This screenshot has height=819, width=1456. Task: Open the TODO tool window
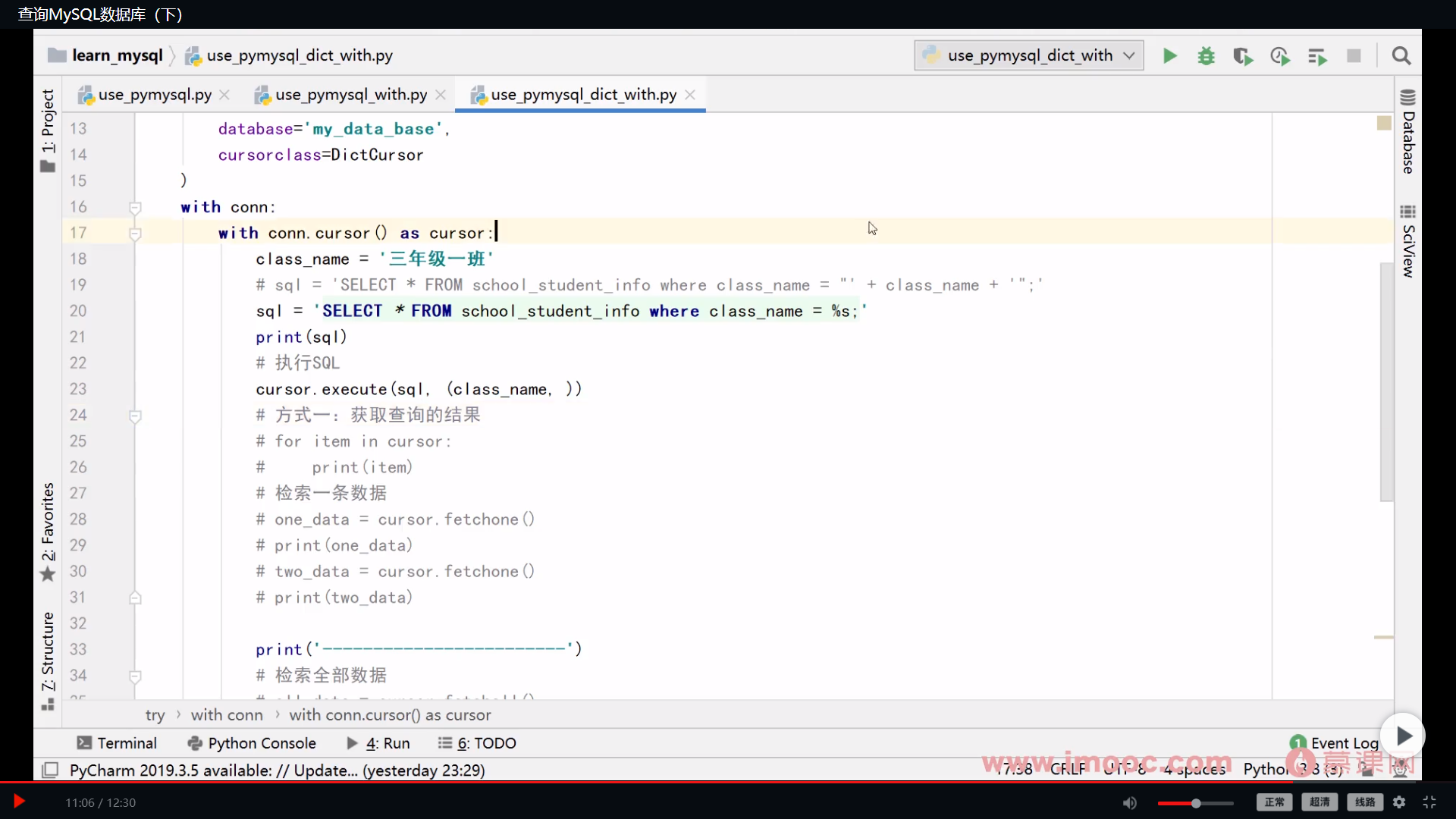point(477,743)
